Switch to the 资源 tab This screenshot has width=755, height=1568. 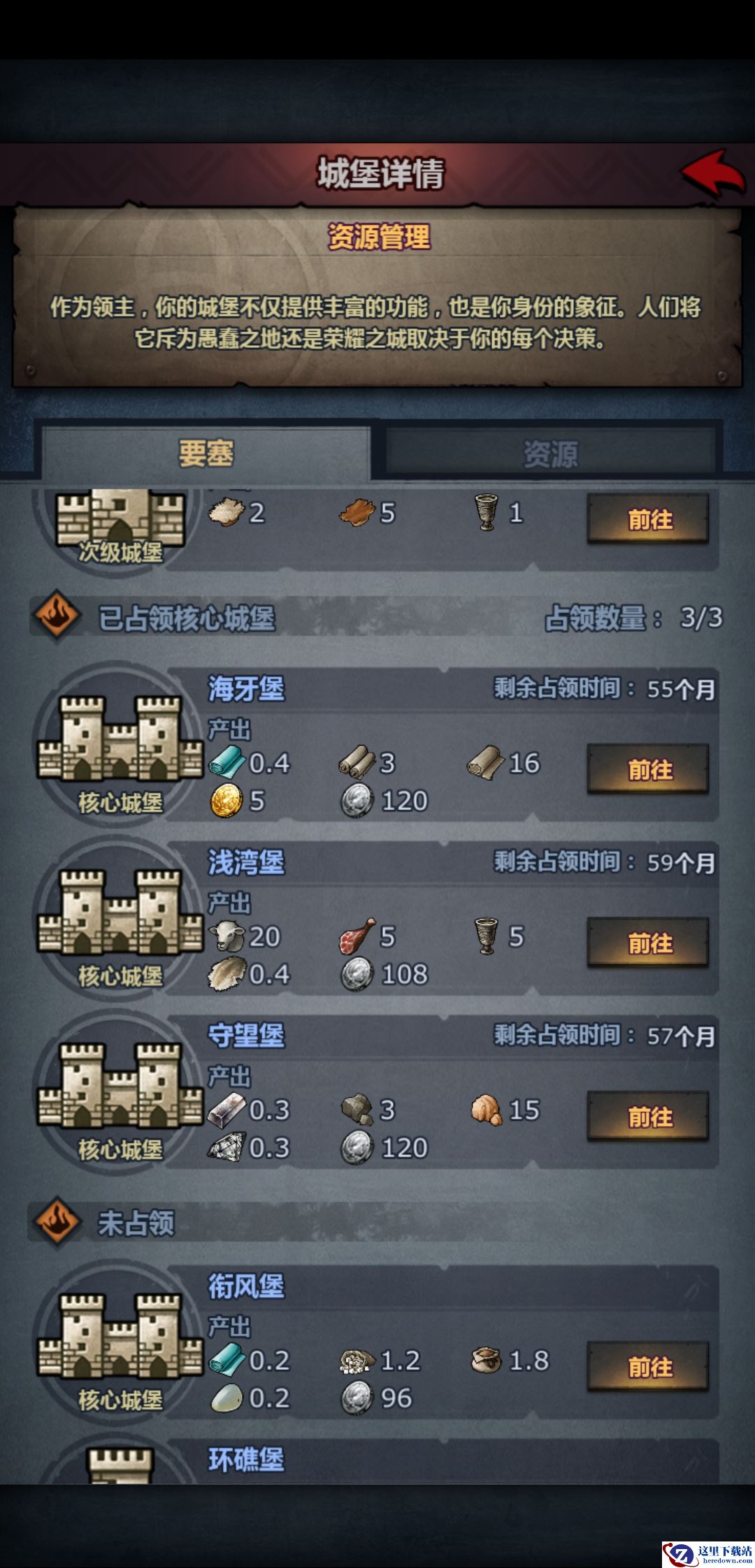click(551, 453)
